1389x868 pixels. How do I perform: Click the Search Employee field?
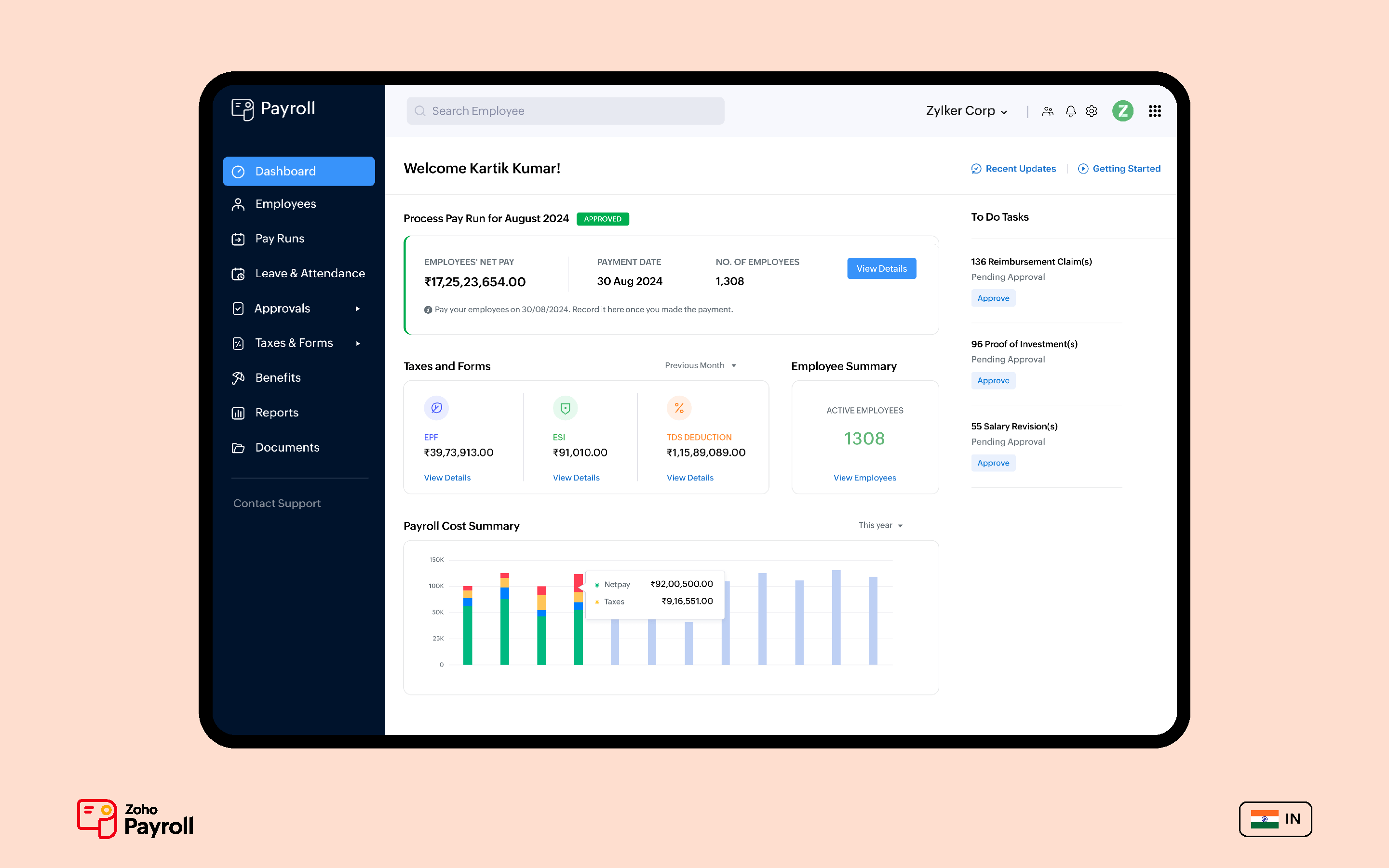click(566, 111)
